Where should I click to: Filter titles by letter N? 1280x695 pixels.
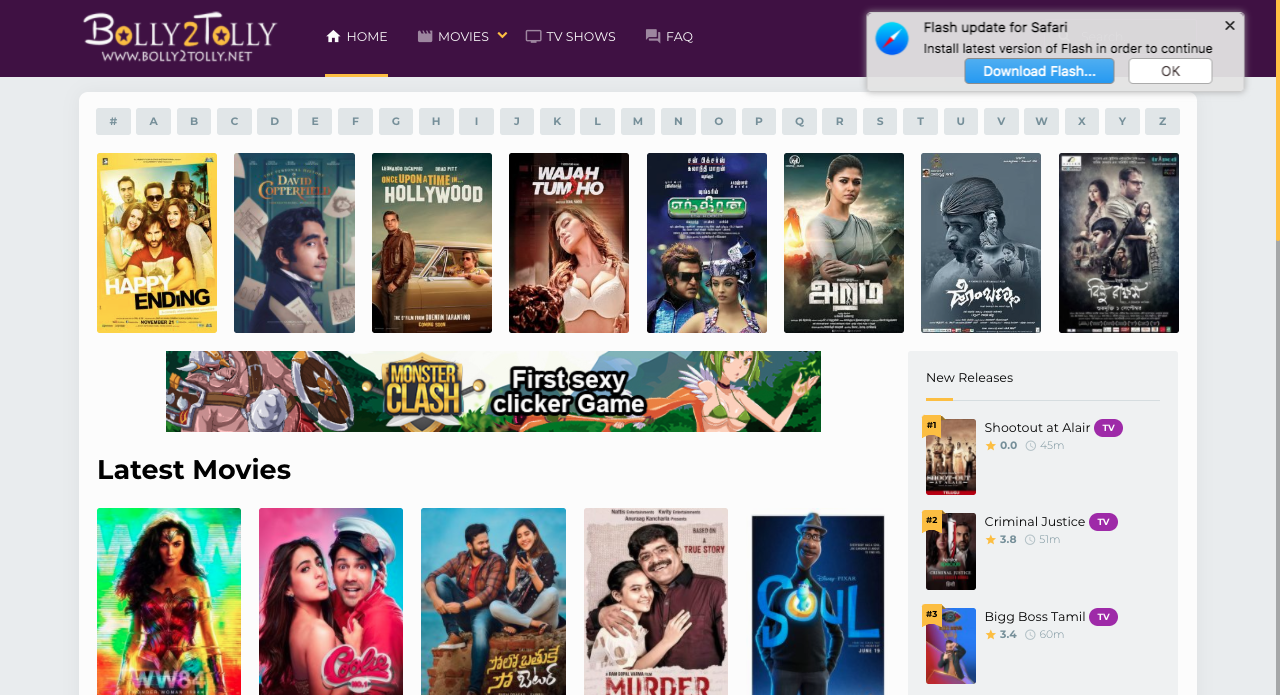[678, 121]
